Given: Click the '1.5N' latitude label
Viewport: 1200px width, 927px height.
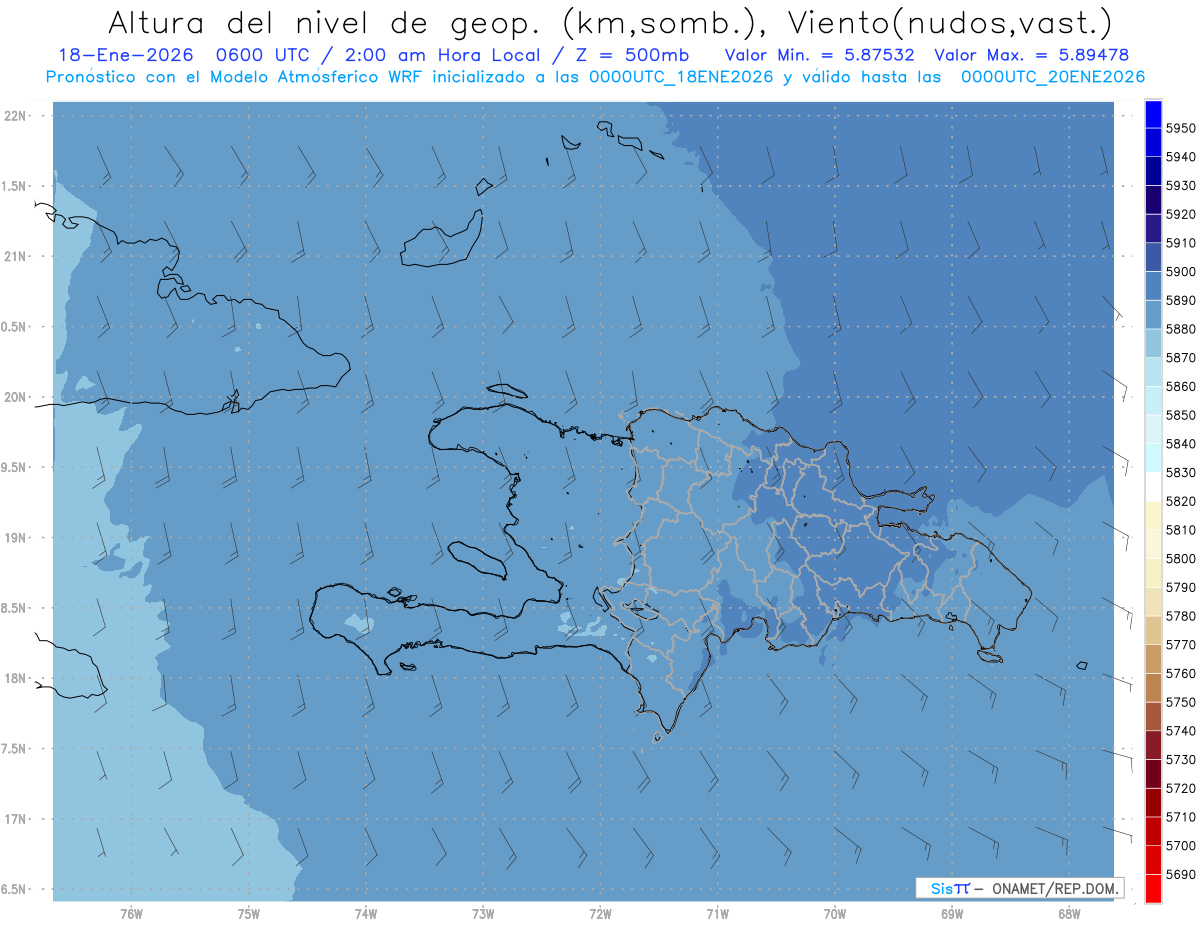Looking at the screenshot, I should pos(14,186).
